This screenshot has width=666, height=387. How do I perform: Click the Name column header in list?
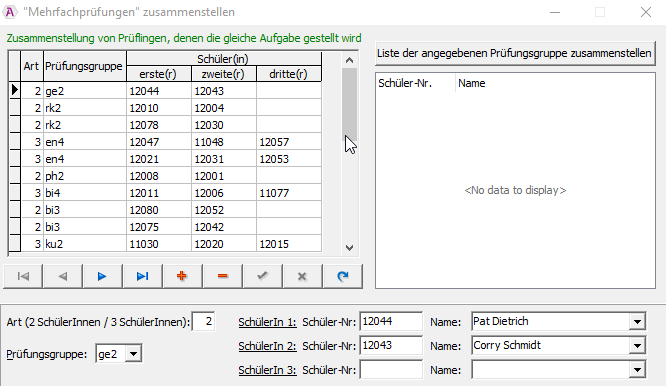555,83
